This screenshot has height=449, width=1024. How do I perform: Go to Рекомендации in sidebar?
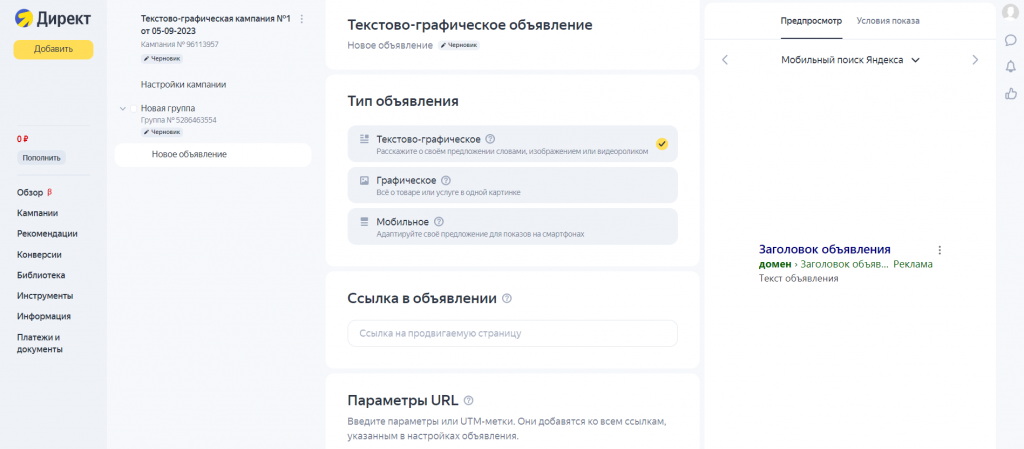(x=47, y=234)
